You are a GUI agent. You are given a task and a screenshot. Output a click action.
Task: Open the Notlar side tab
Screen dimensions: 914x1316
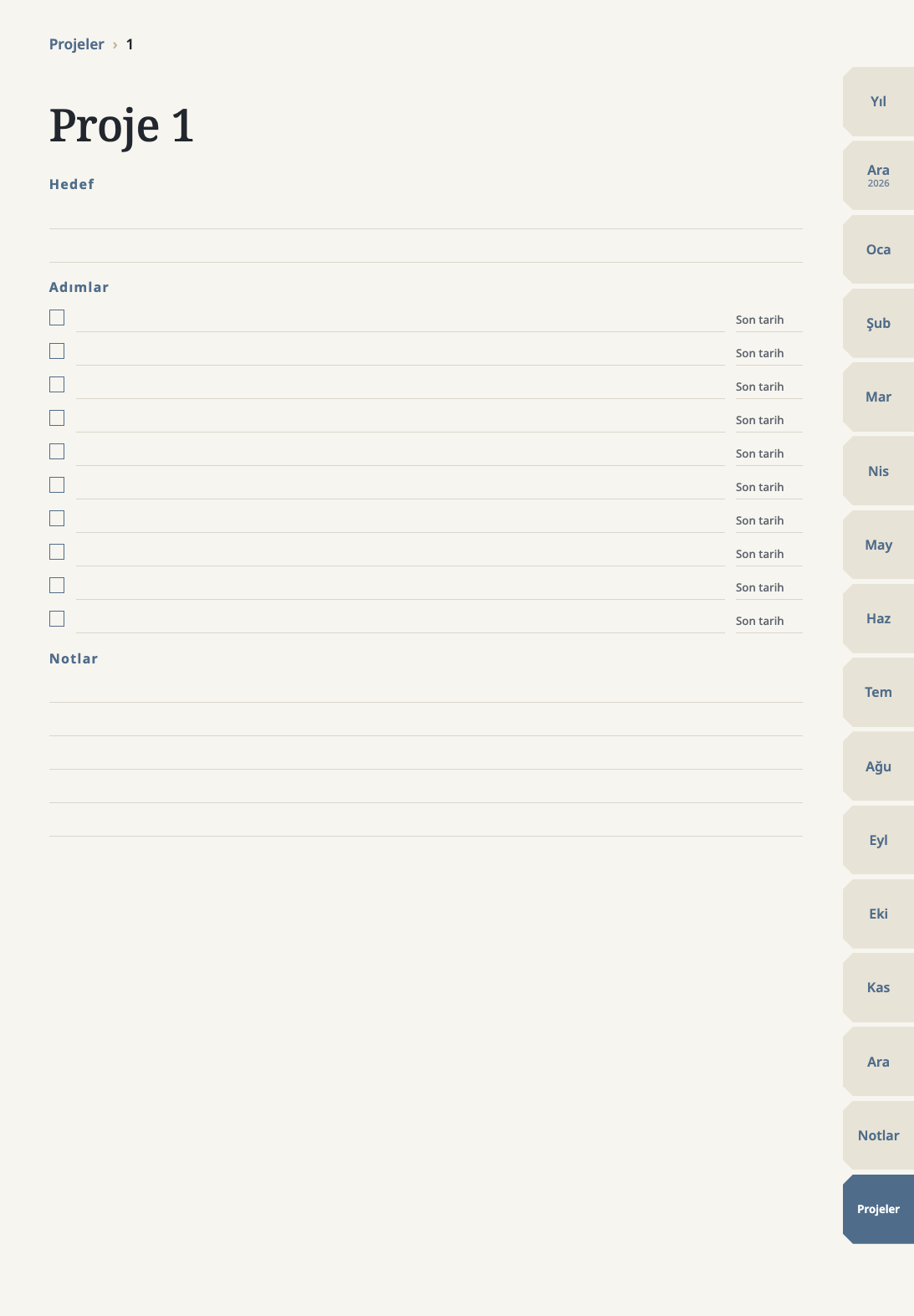(x=878, y=1135)
